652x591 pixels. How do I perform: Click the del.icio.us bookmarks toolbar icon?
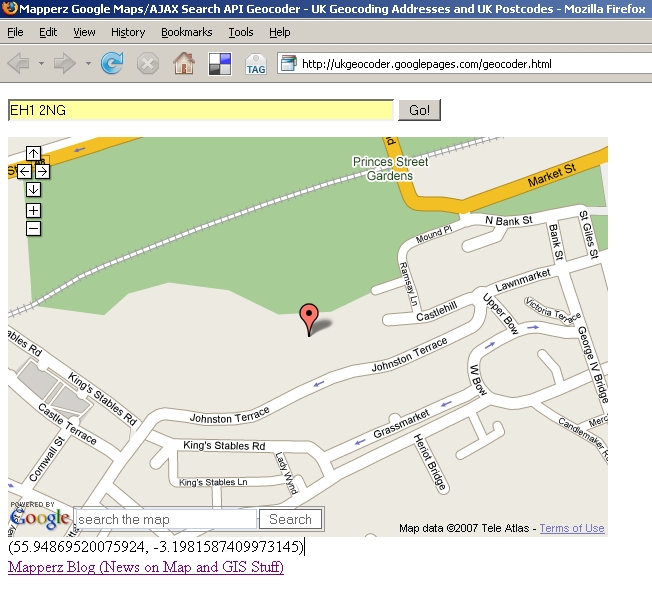[220, 64]
